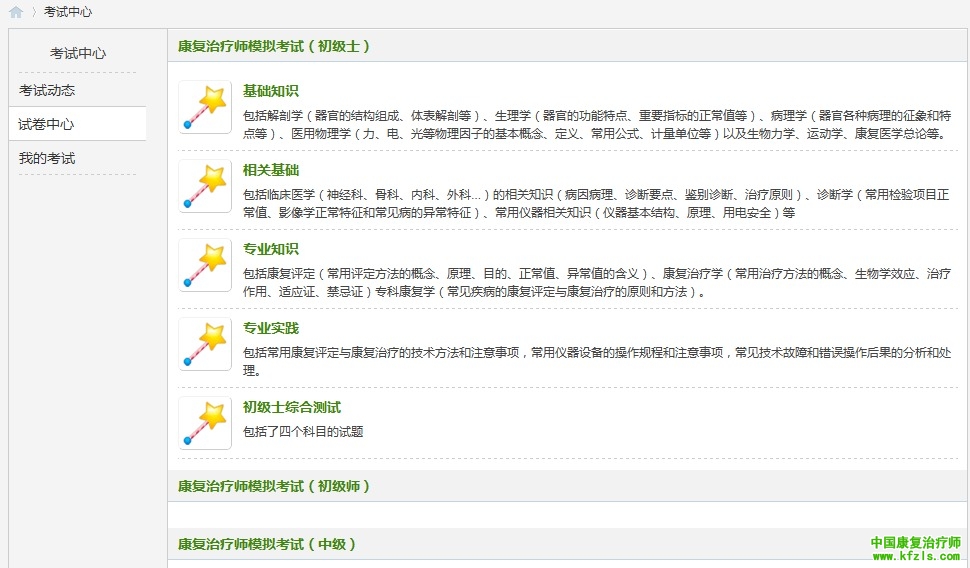
Task: Click the magic wand icon beside 专业知识
Action: pyautogui.click(x=205, y=265)
